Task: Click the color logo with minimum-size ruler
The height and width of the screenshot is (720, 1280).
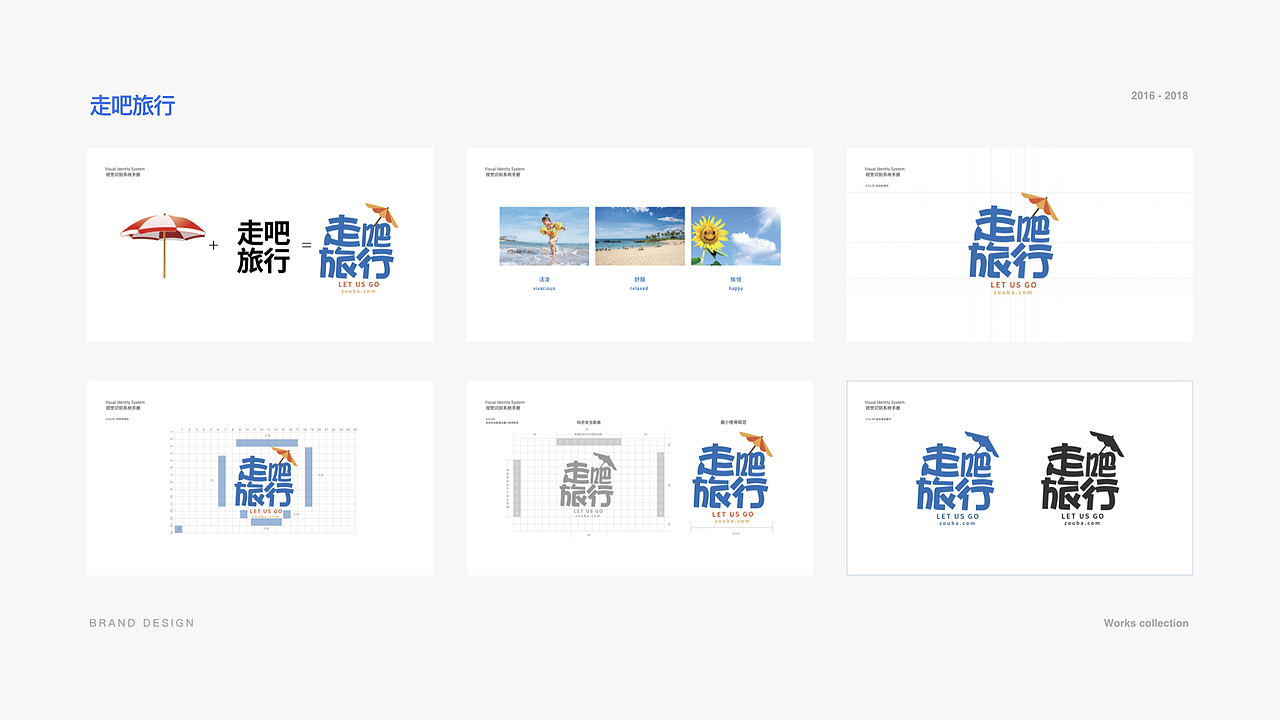Action: pos(732,479)
